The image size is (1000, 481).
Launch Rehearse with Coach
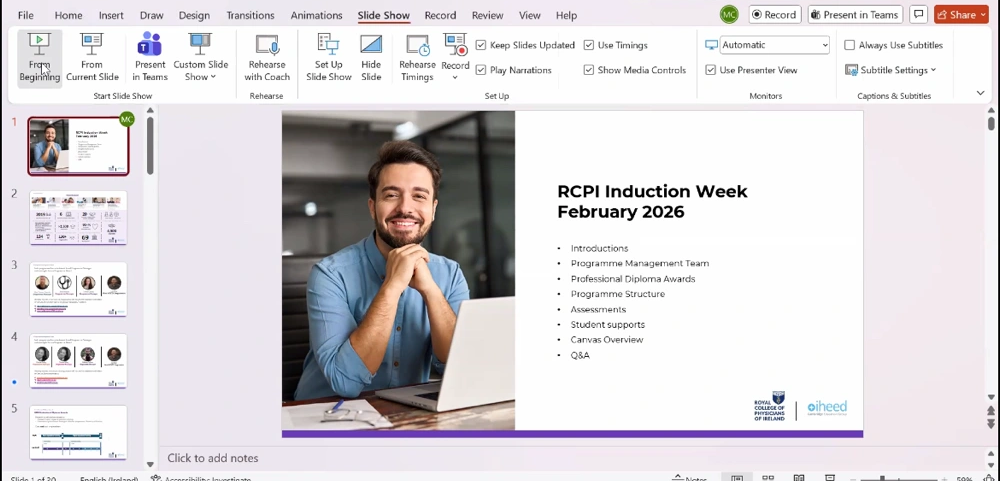click(x=267, y=57)
